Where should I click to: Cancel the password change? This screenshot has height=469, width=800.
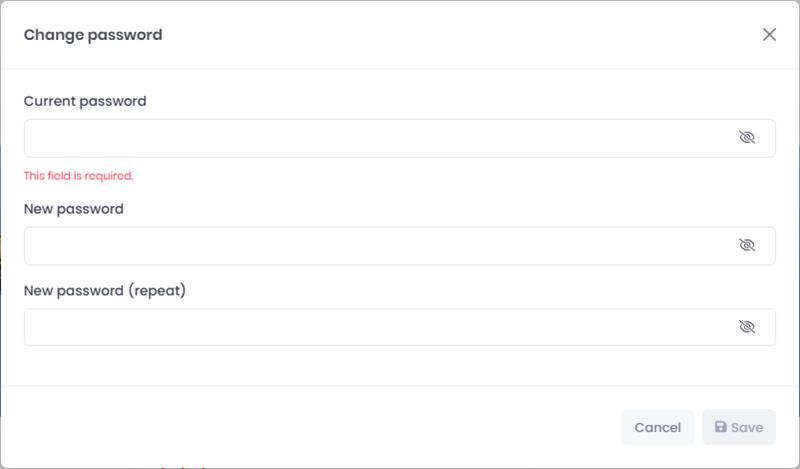tap(658, 427)
